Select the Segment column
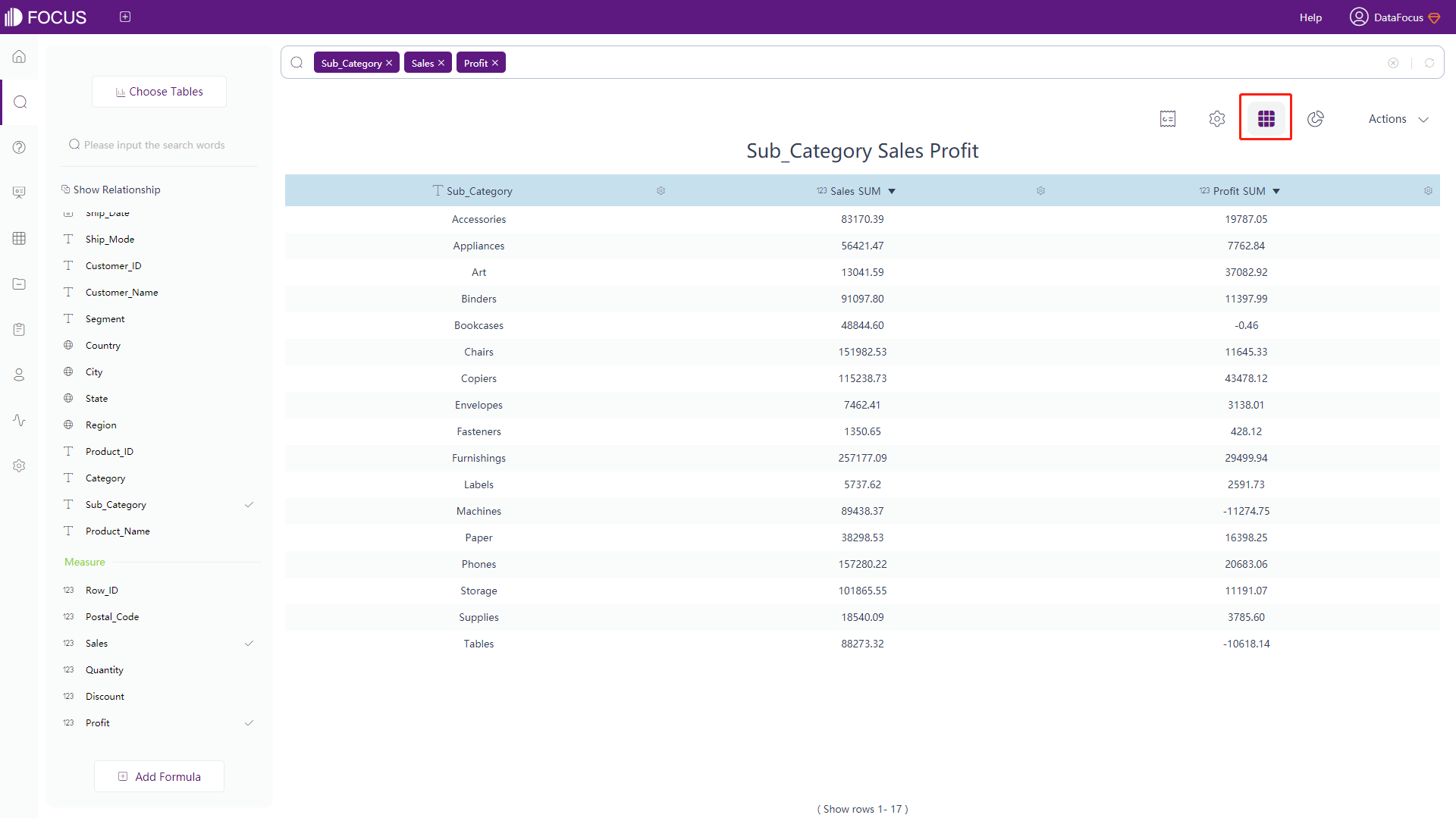The width and height of the screenshot is (1456, 818). point(105,319)
